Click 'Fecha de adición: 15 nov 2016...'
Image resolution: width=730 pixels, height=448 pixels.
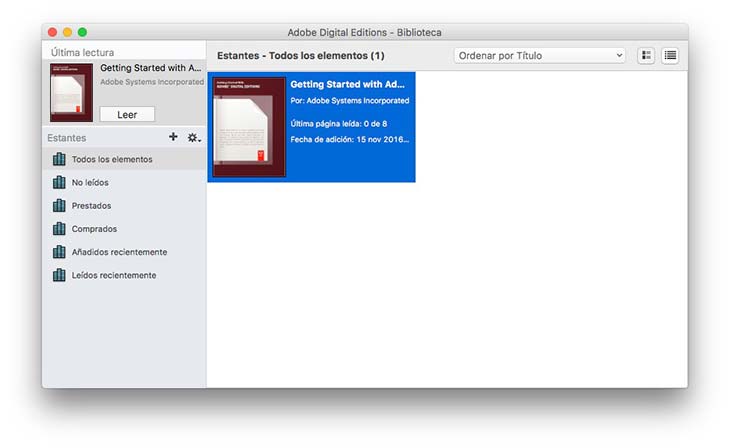350,139
